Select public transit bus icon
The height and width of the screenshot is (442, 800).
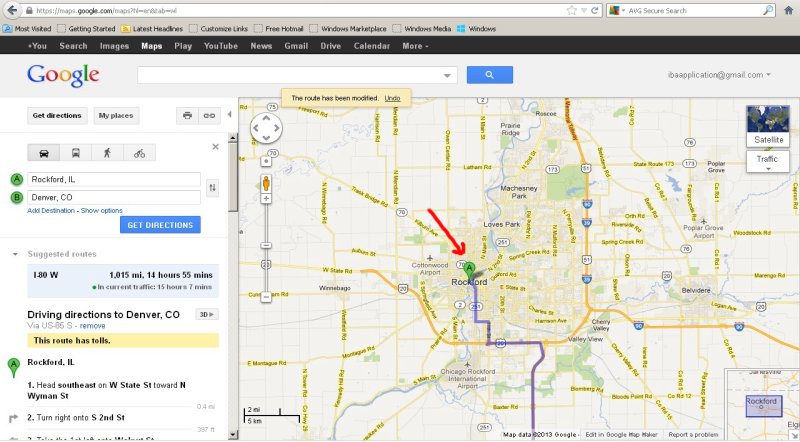[x=76, y=153]
